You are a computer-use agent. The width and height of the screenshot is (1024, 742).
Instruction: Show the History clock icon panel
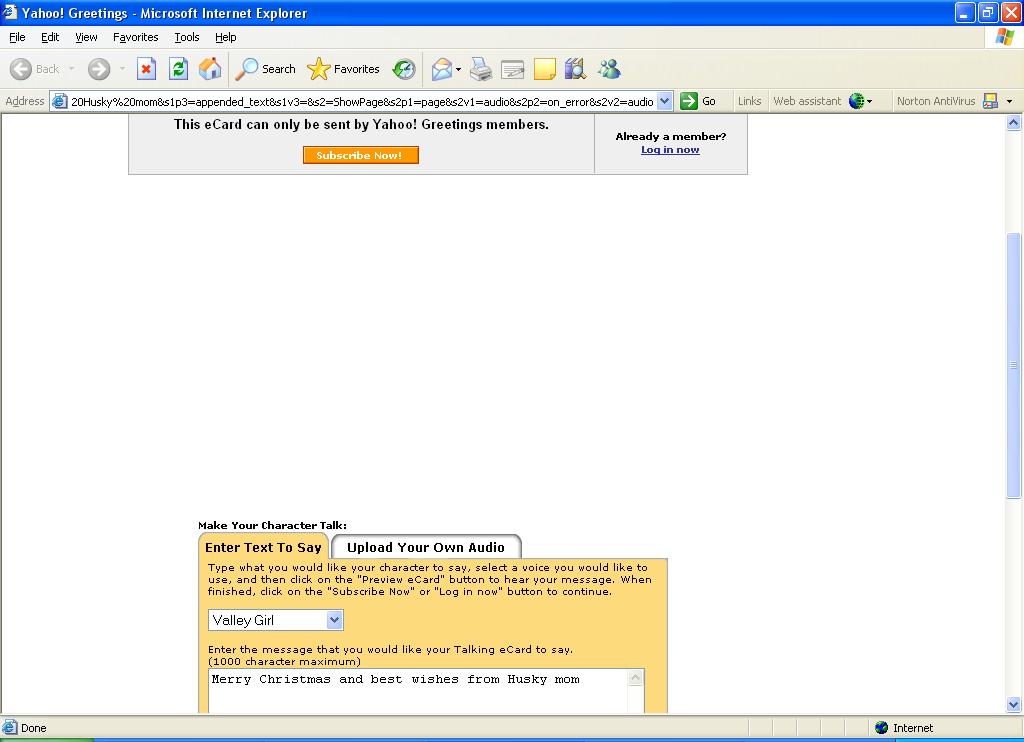click(404, 69)
